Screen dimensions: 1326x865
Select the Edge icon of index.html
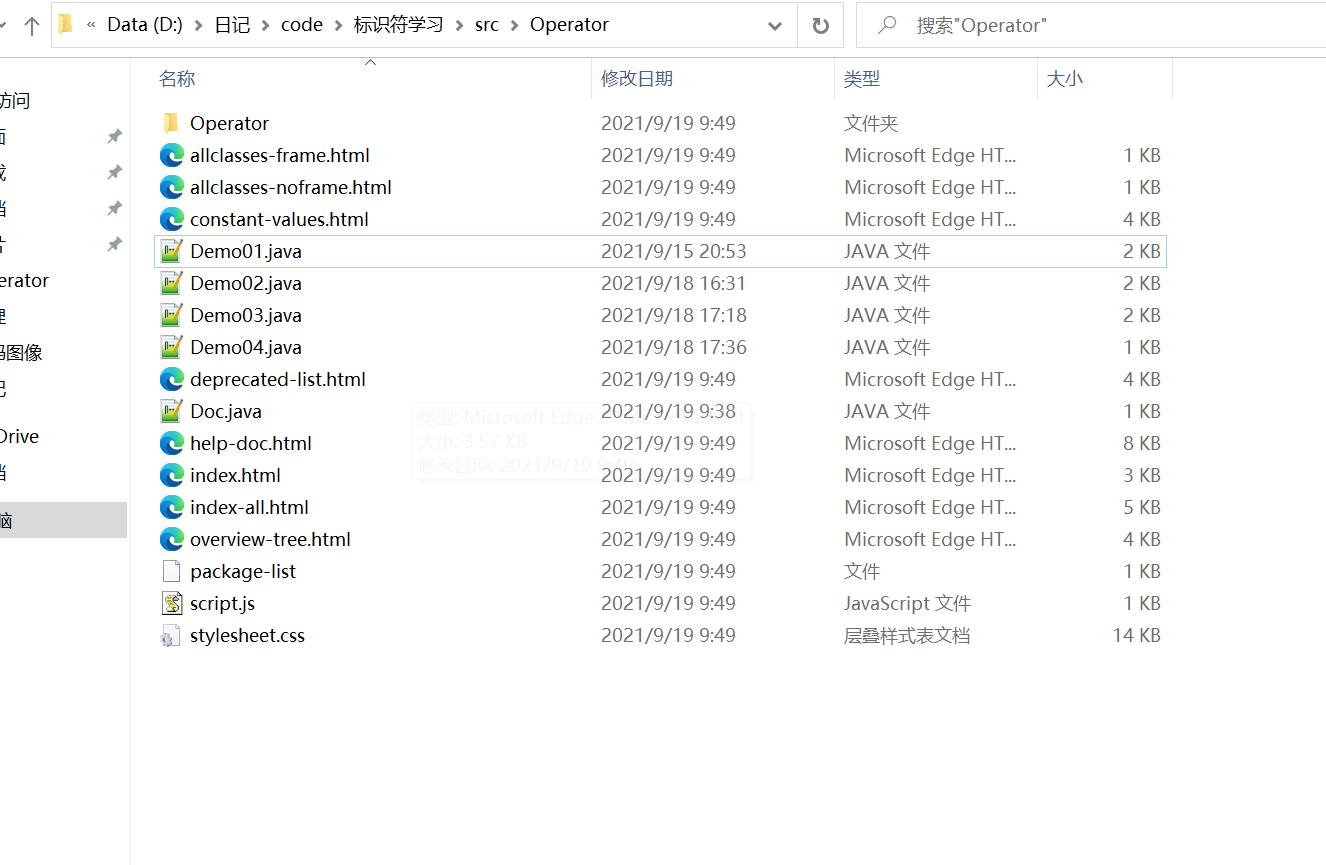(172, 475)
